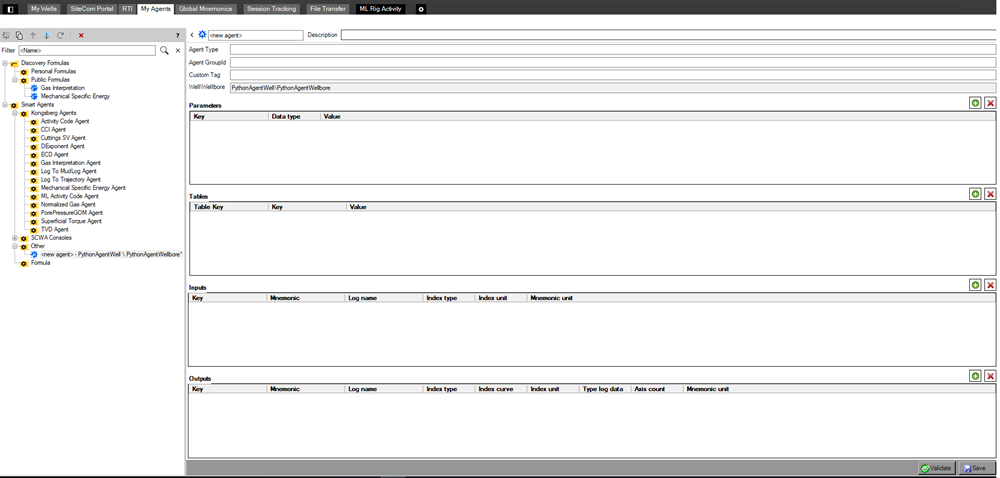Collapse the Discovery Formulas tree node

[x=4, y=63]
